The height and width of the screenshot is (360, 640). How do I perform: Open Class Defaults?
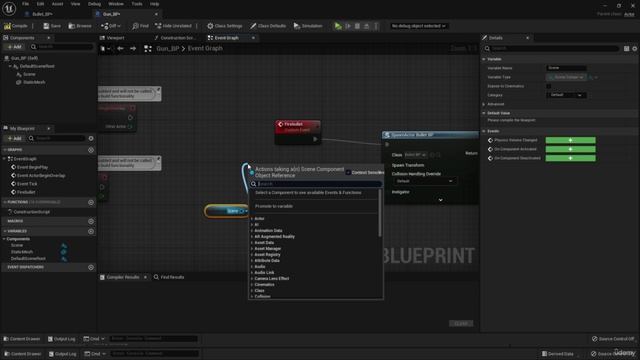coord(268,26)
